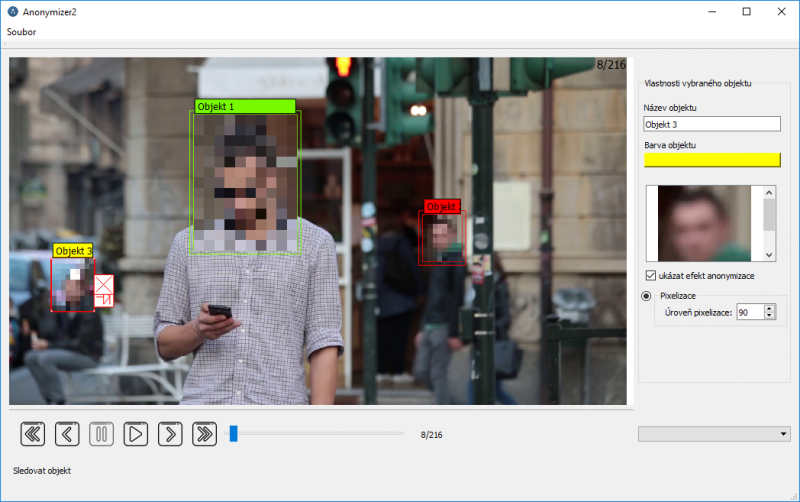This screenshot has width=800, height=502.
Task: Open the dropdown at bottom right
Action: 714,433
